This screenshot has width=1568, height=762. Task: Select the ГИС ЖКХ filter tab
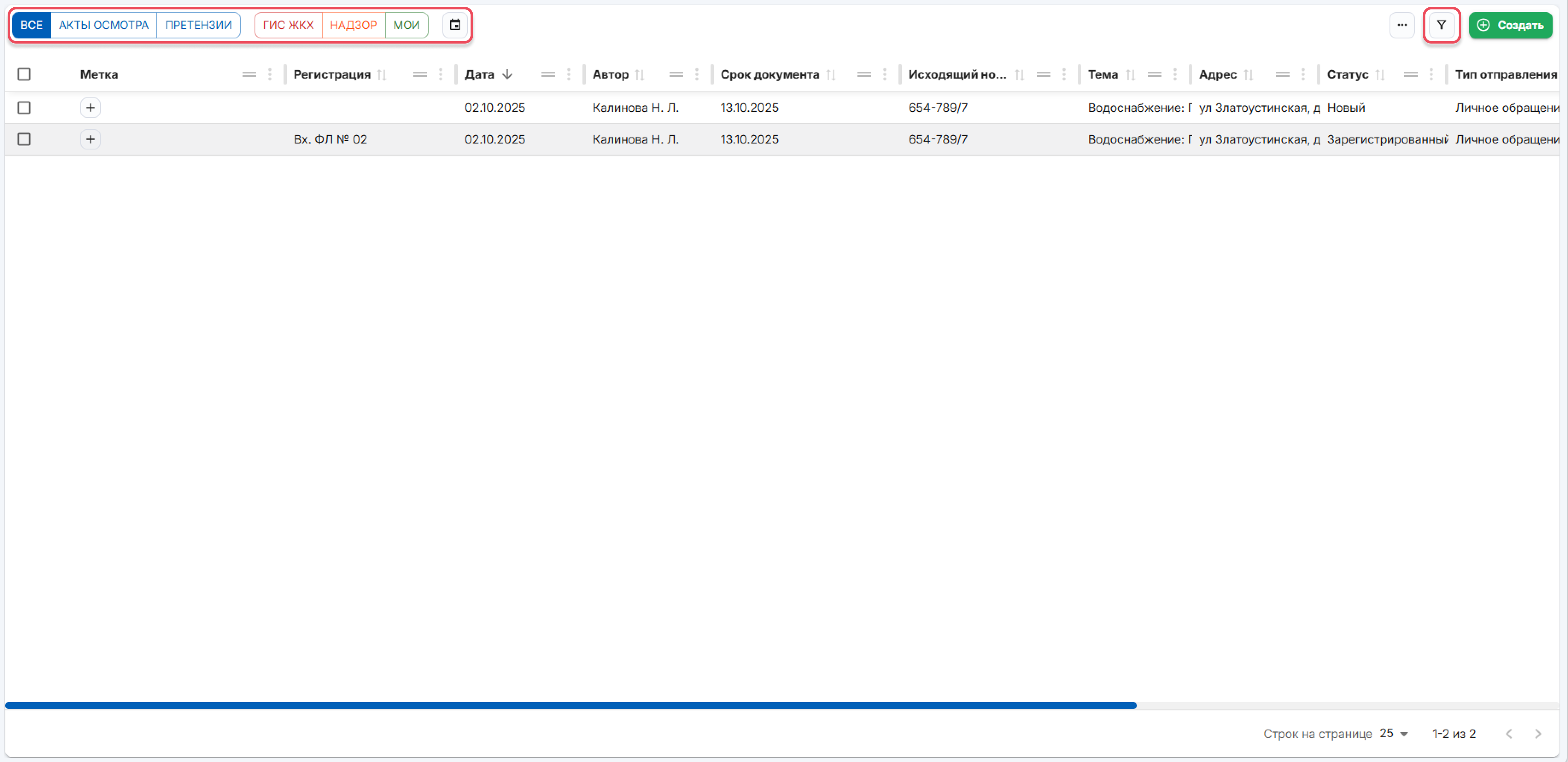tap(288, 25)
